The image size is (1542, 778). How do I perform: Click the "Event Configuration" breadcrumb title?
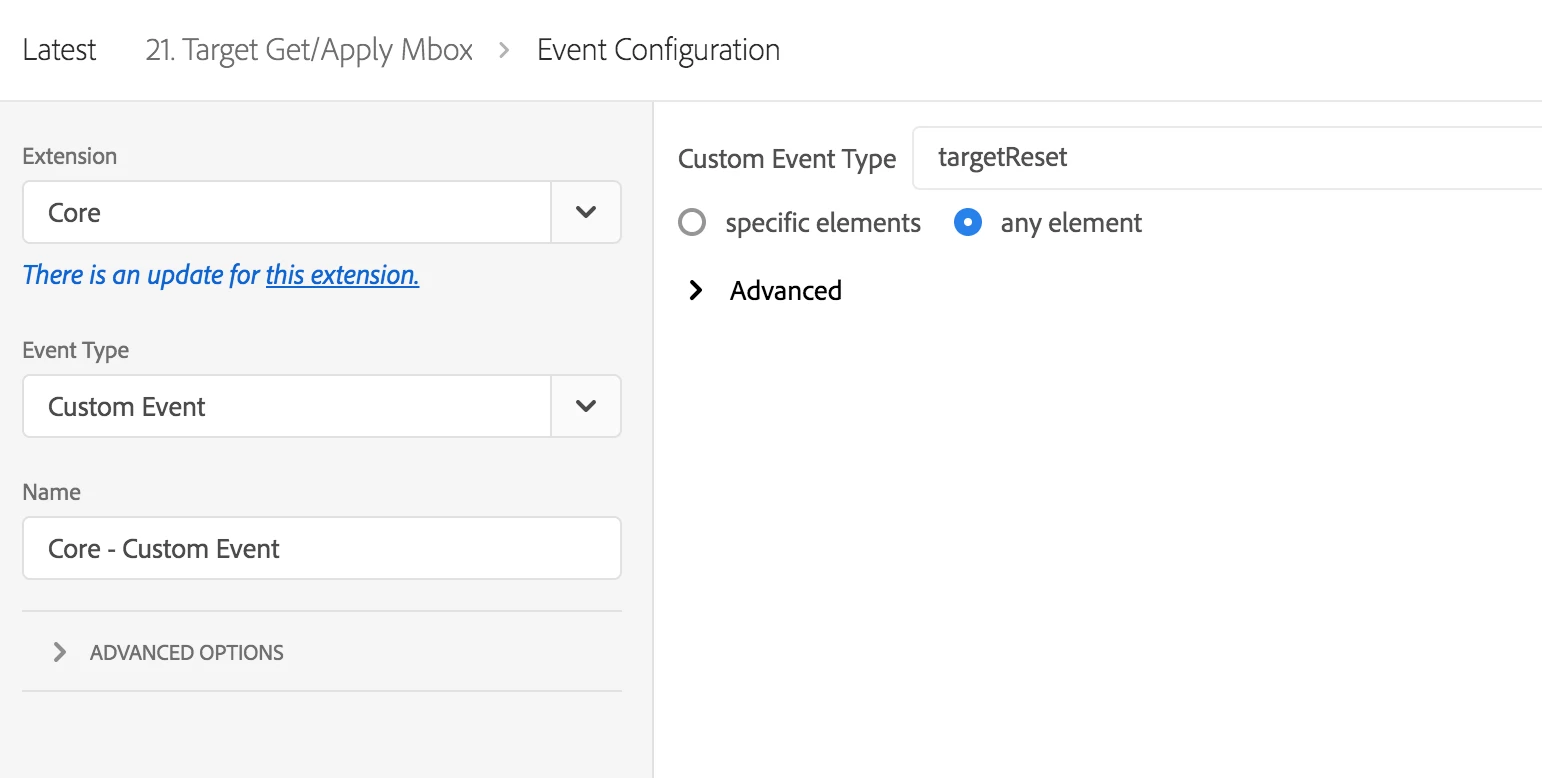pos(658,50)
